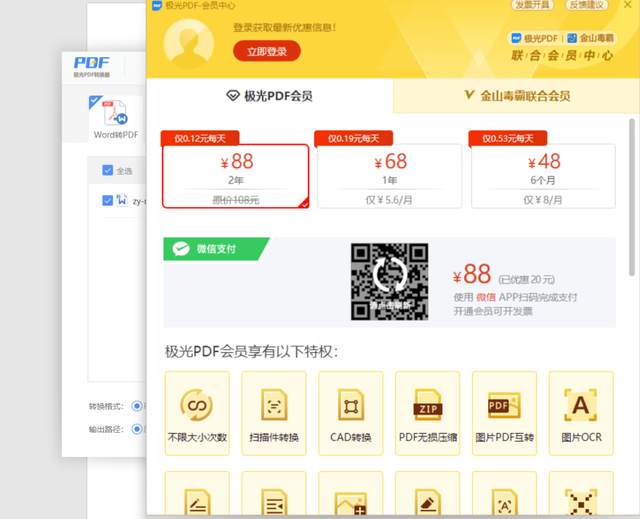Image resolution: width=640 pixels, height=519 pixels.
Task: Click the 微信支付 payment label
Action: 216,248
